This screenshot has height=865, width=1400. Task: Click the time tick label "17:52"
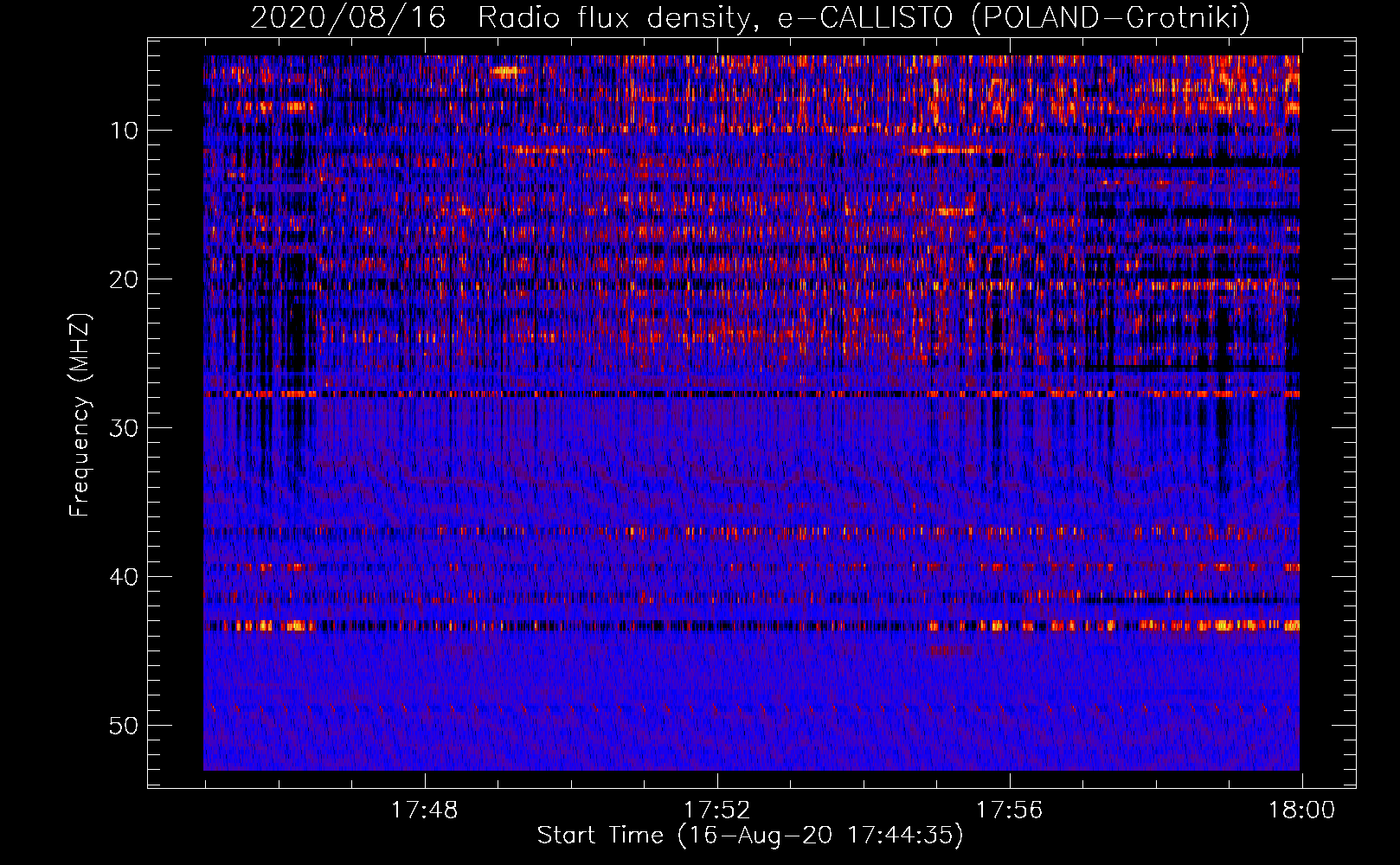click(x=716, y=811)
